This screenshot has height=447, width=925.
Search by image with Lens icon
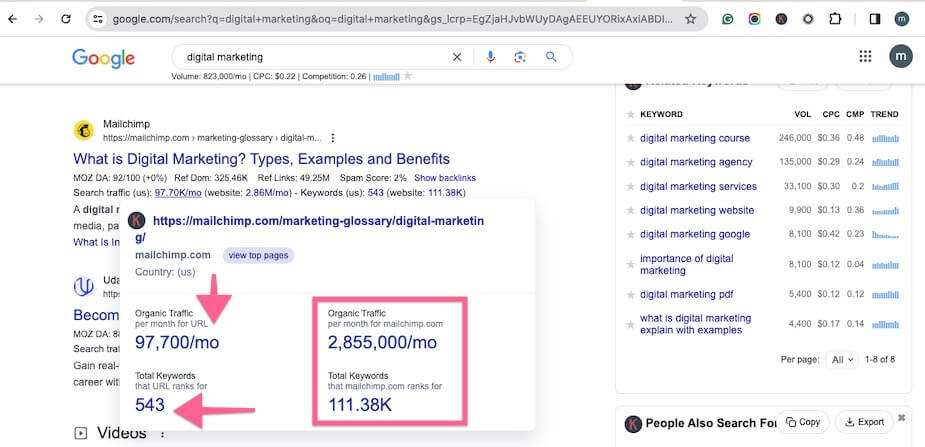(520, 57)
